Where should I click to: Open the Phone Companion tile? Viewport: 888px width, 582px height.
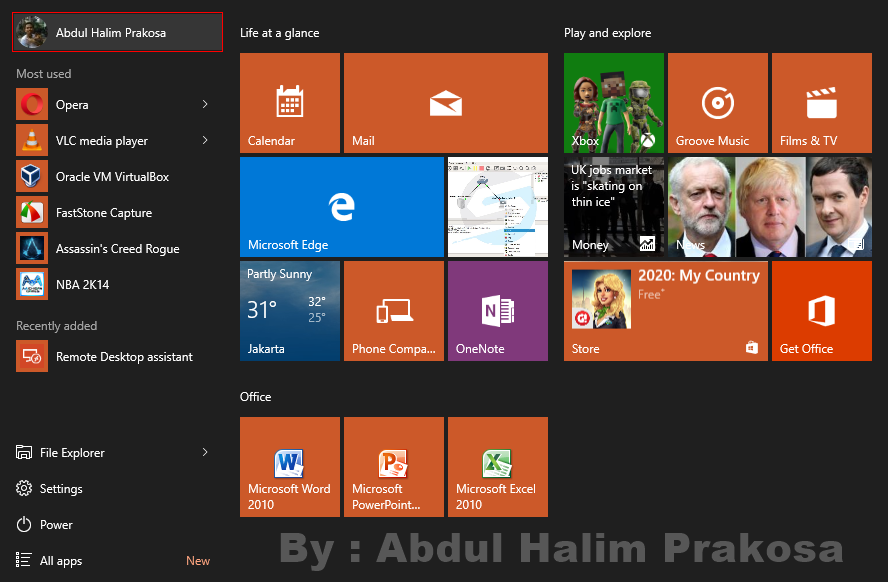[394, 311]
